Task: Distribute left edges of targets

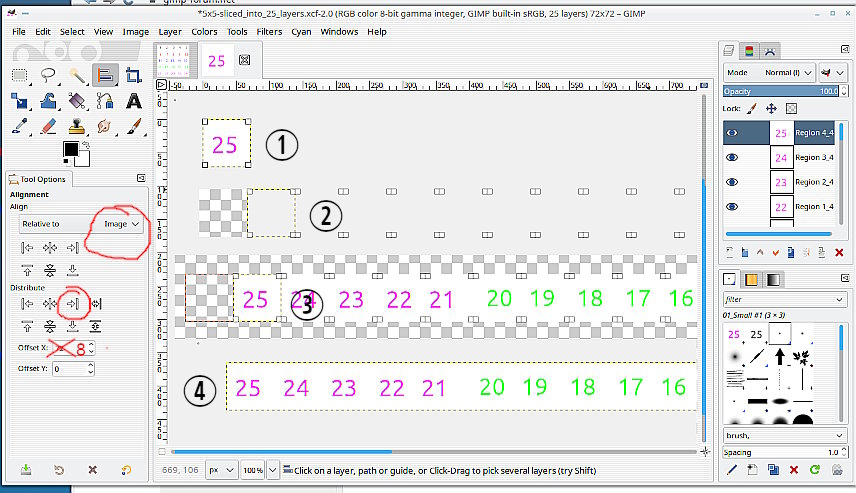Action: click(27, 304)
